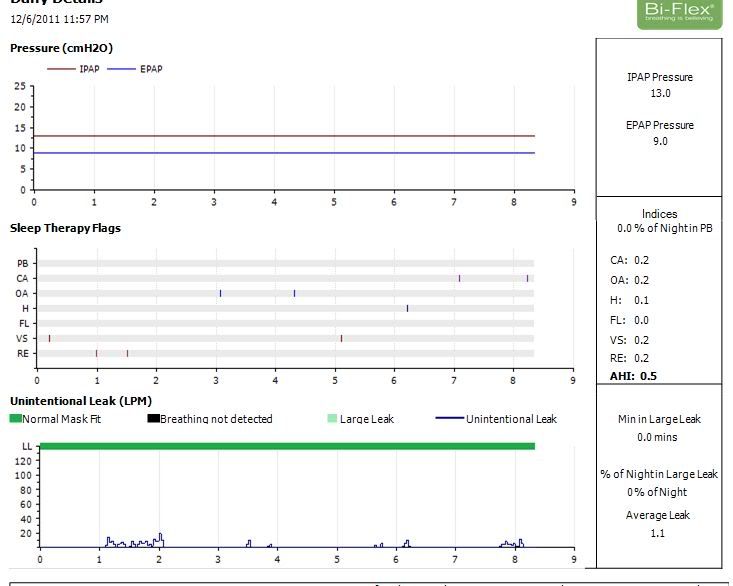Click the OA event marker after hour 4
Screen dimensions: 733x586
point(295,293)
